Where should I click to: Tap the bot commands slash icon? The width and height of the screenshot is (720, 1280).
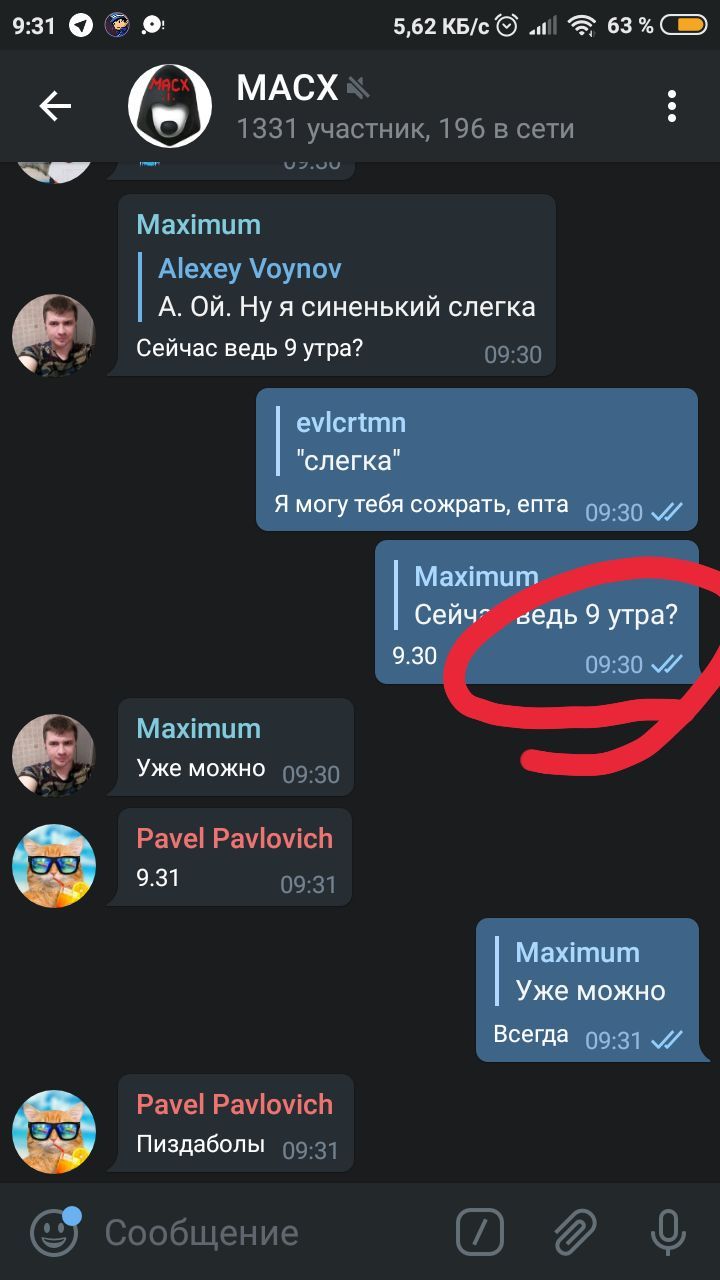click(x=480, y=1232)
